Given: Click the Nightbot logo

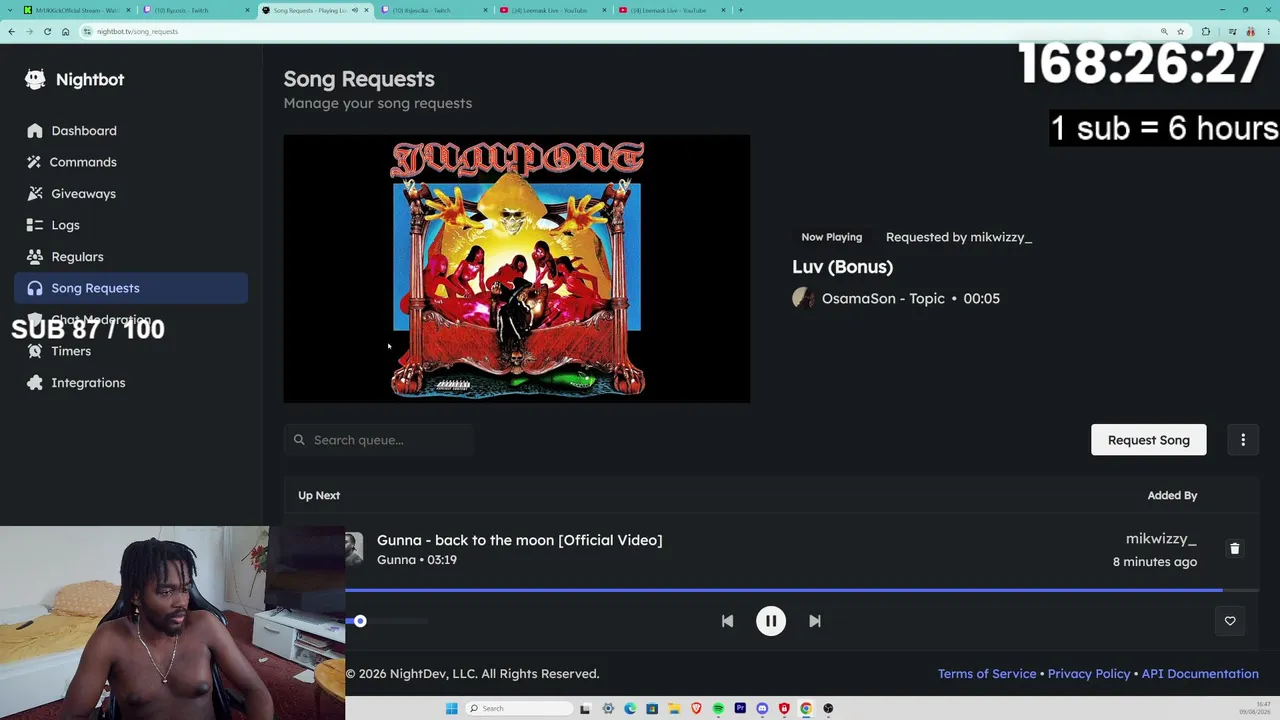Looking at the screenshot, I should tap(75, 80).
